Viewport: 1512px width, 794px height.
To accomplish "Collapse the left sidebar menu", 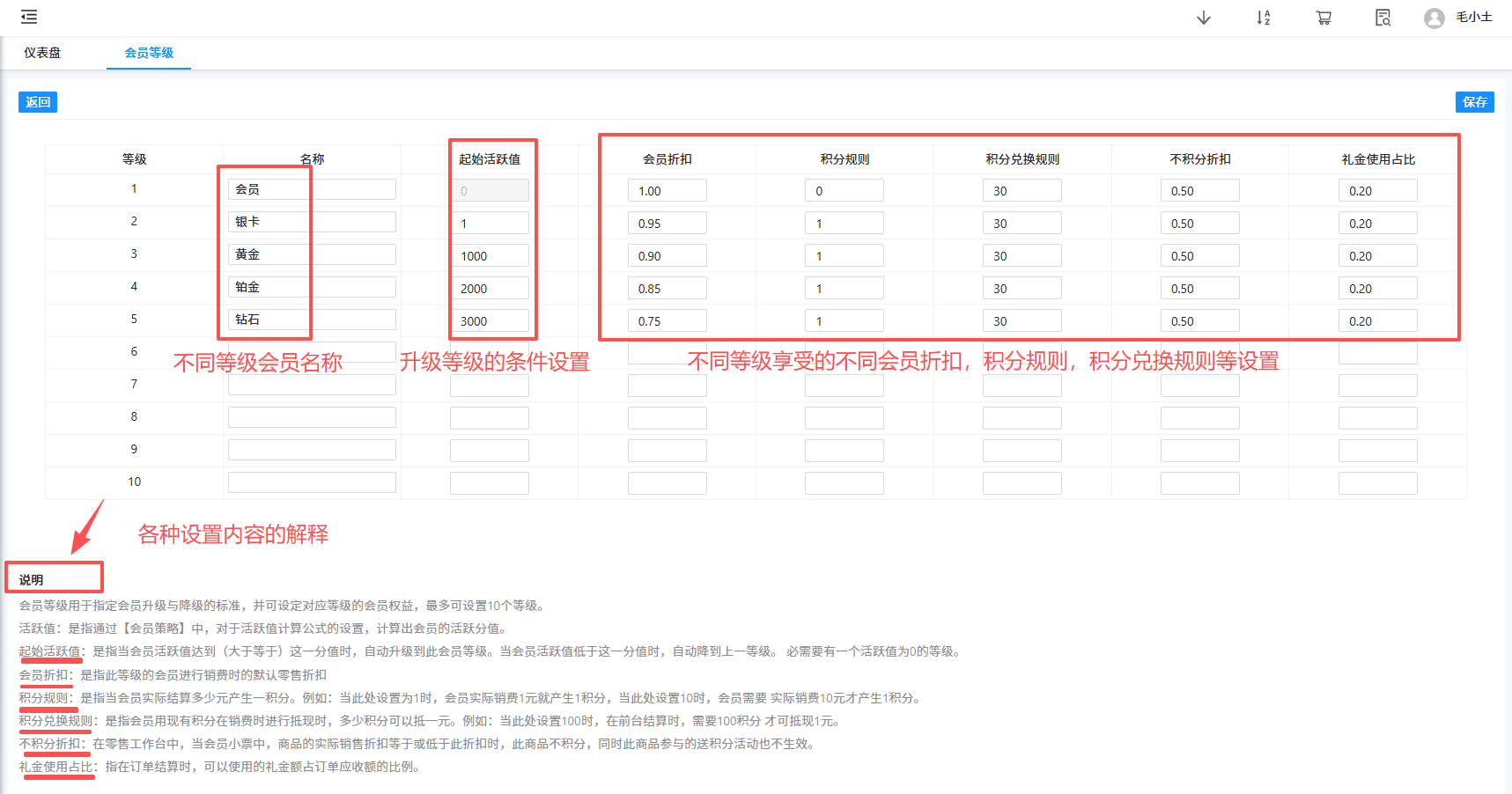I will (x=27, y=16).
